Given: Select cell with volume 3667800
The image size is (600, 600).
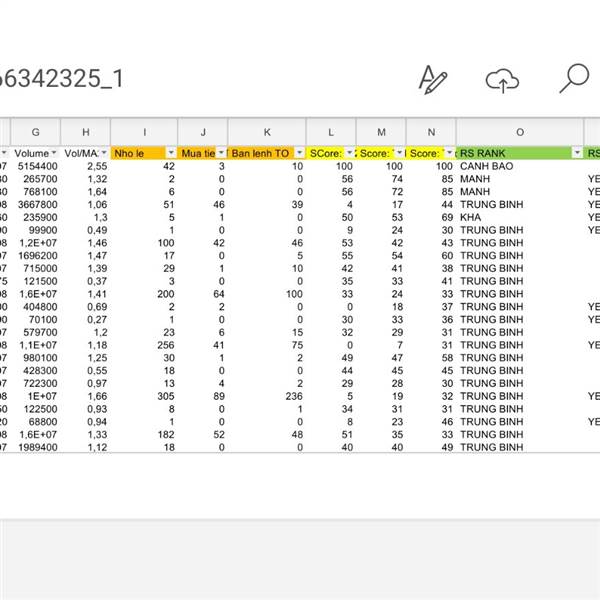Looking at the screenshot, I should pos(36,204).
